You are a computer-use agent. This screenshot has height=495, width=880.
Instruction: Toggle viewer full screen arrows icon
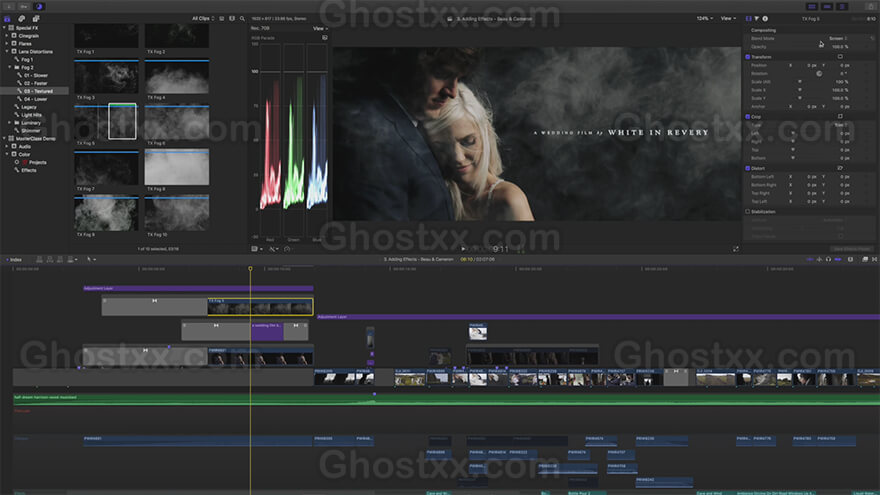tap(736, 249)
